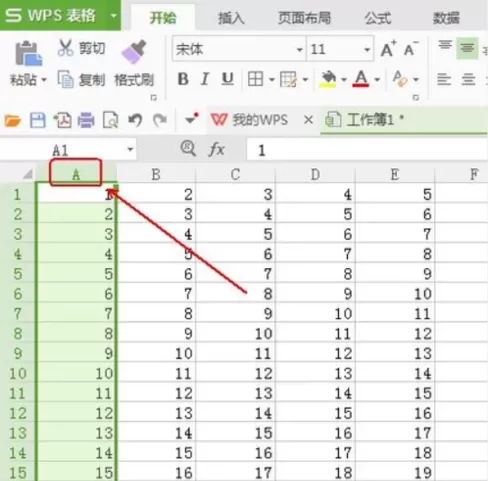This screenshot has height=481, width=488.
Task: Open the font size dropdown 11
Action: click(367, 50)
